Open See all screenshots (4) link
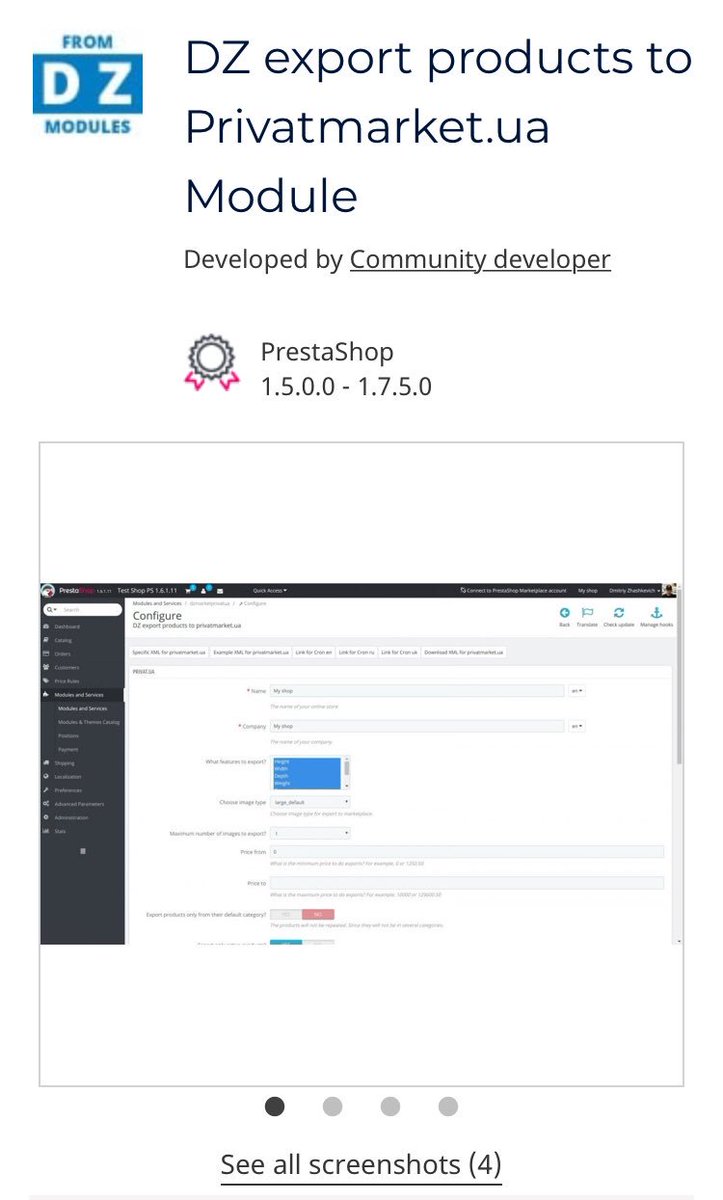 click(x=361, y=1164)
